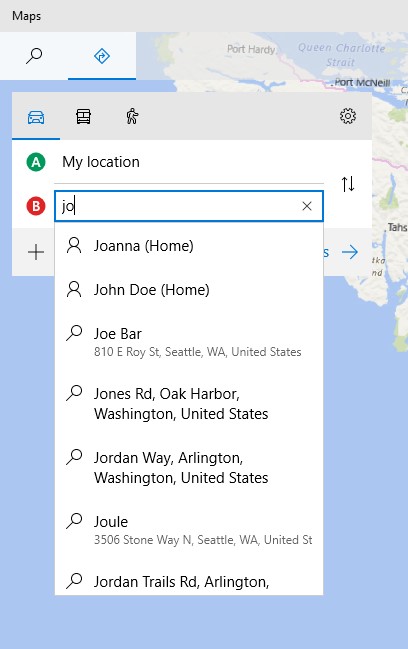Screen dimensions: 408x649
Task: Click contact icon beside John Doe (Home)
Action: click(74, 289)
